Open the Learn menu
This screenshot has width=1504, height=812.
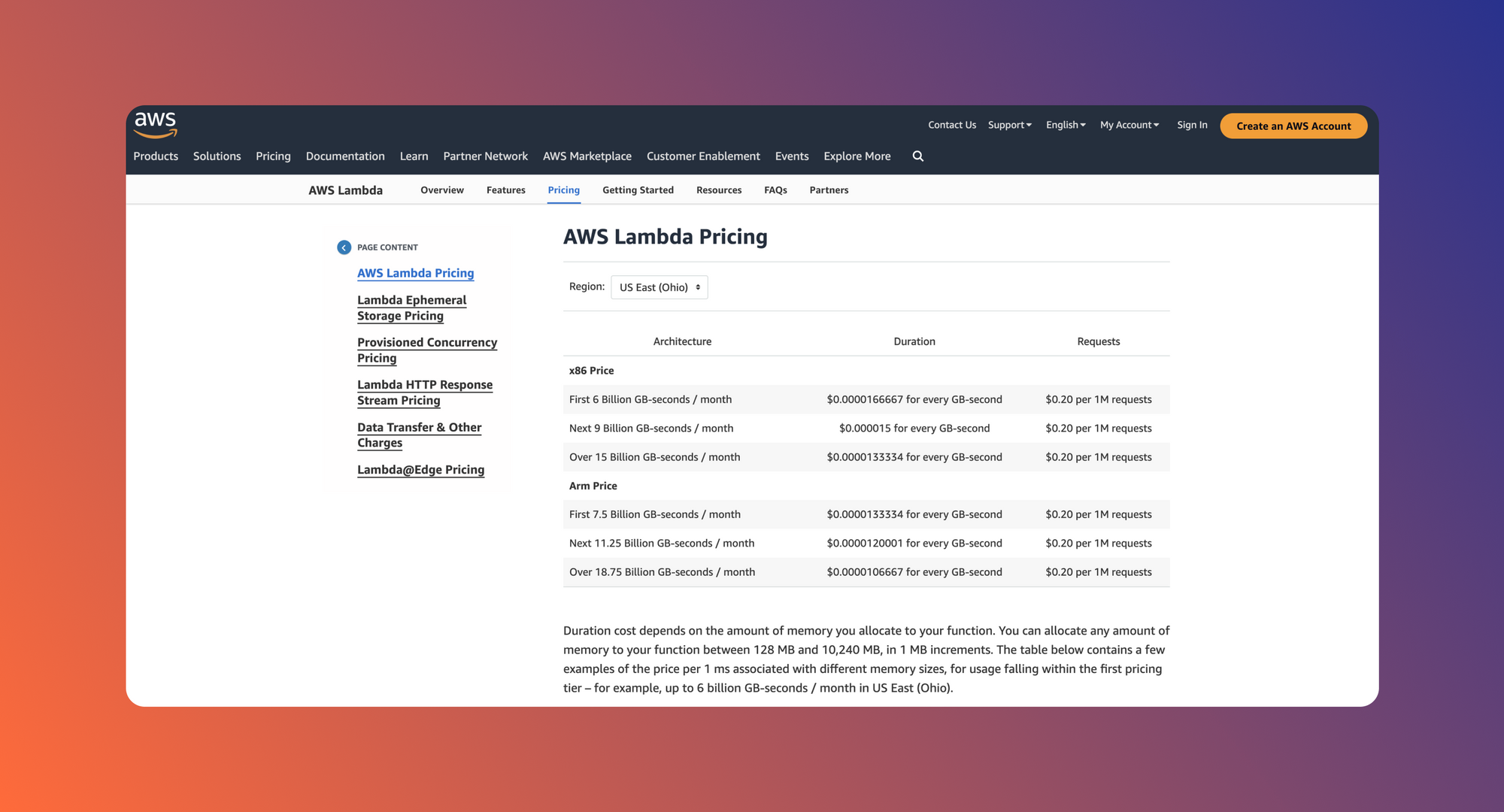[414, 156]
